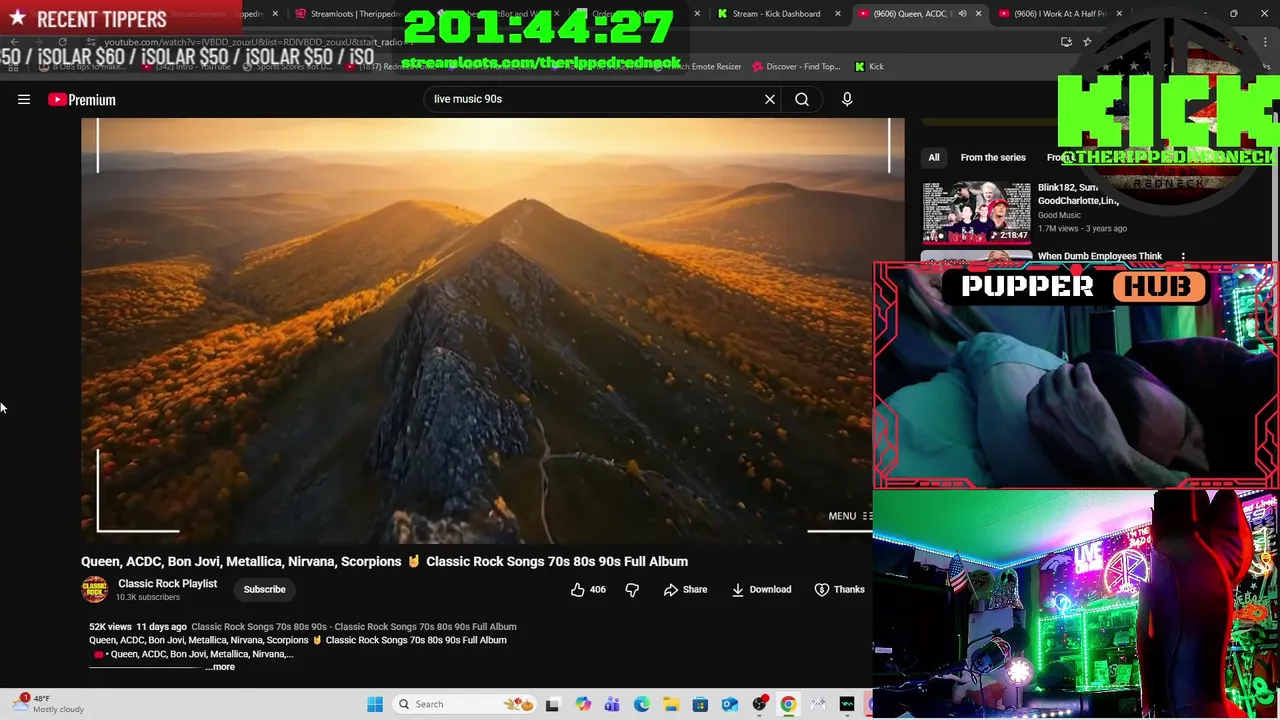Screen dimensions: 1280x720
Task: Switch to Stream - Kick Dashboard tab
Action: 776,14
